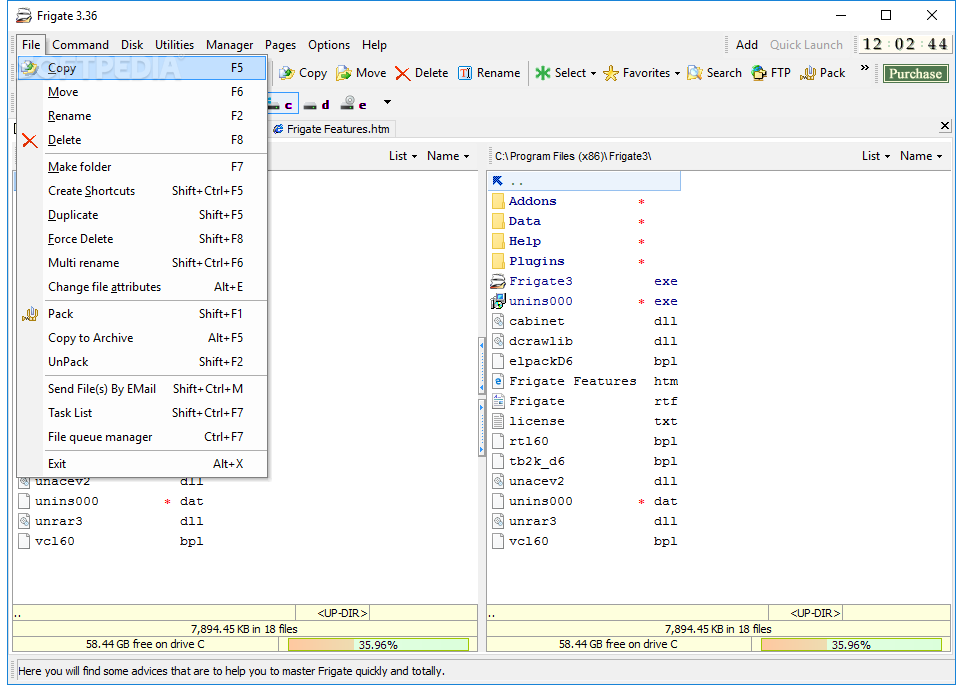Viewport: 956px width, 685px height.
Task: Open left panel Name sort dropdown
Action: point(448,156)
